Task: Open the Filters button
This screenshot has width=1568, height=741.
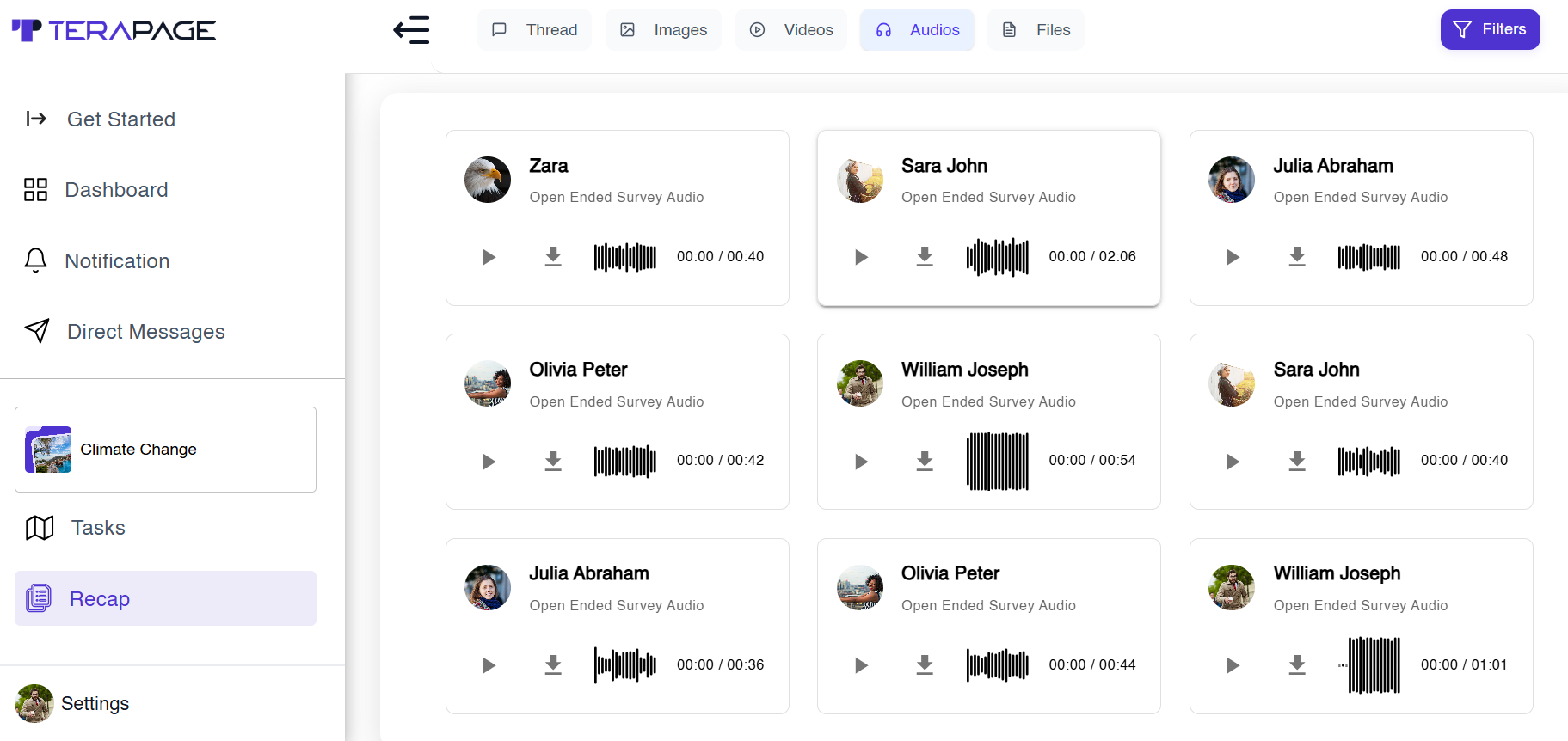Action: coord(1490,30)
